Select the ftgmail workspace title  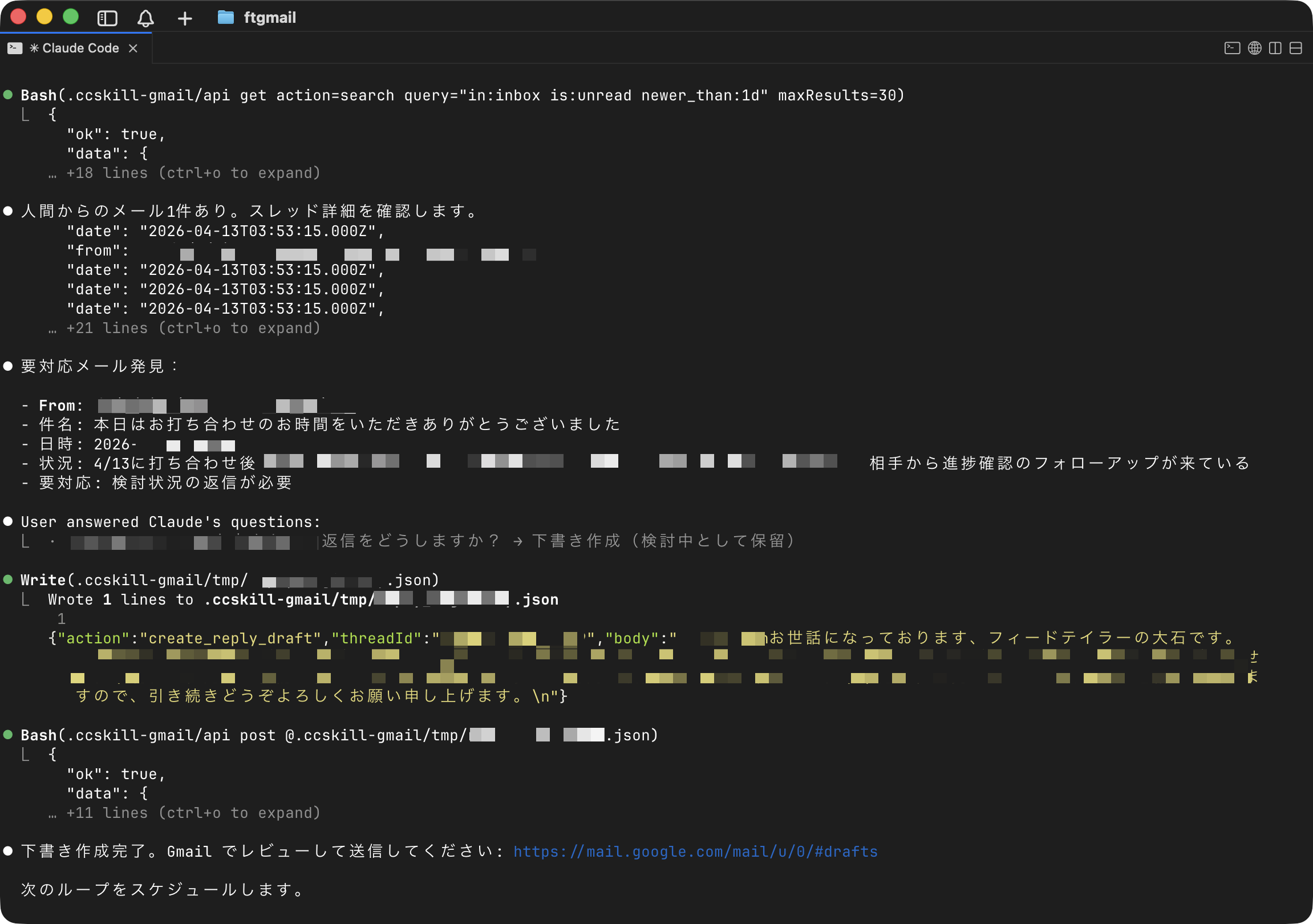(x=270, y=18)
